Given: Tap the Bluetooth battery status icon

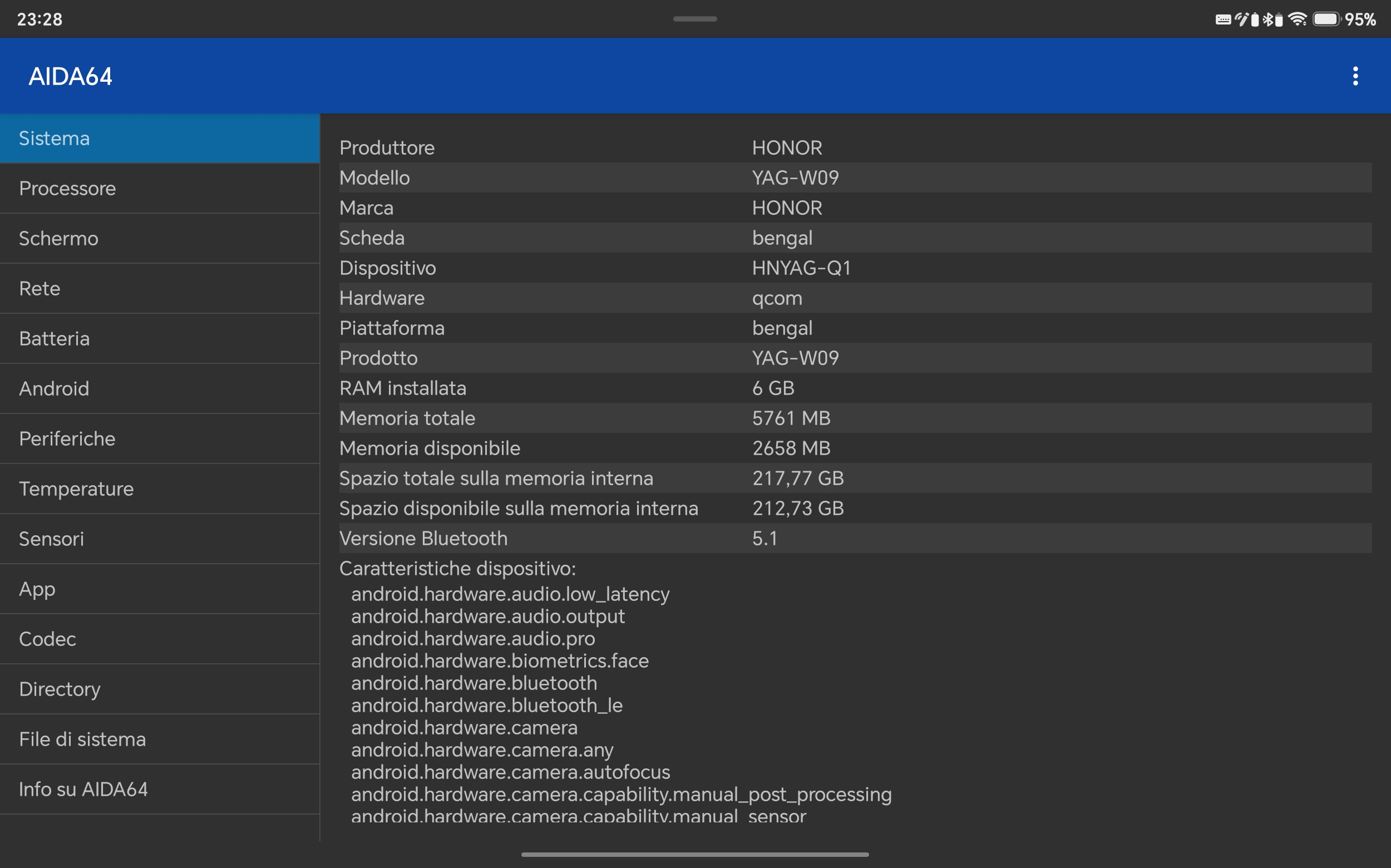Looking at the screenshot, I should coord(1272,19).
